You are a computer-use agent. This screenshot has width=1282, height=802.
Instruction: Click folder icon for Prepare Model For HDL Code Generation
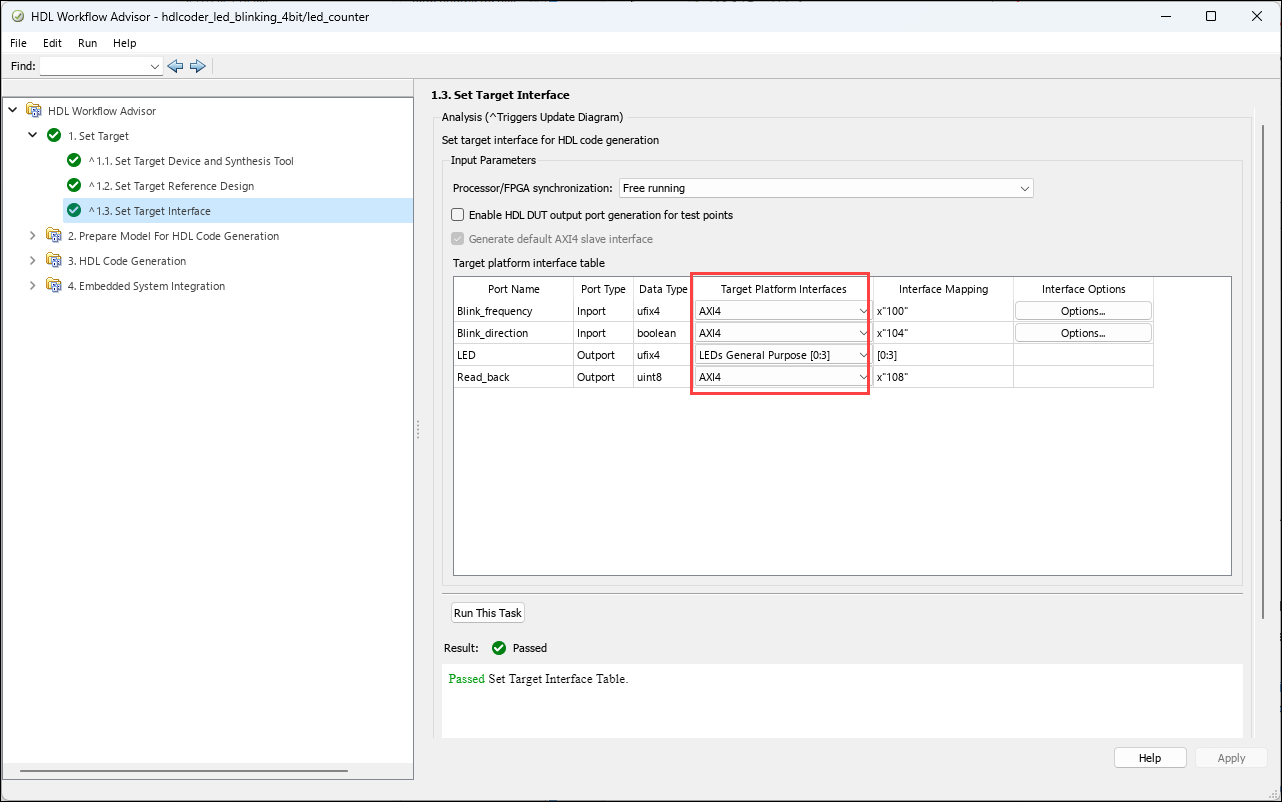point(54,236)
